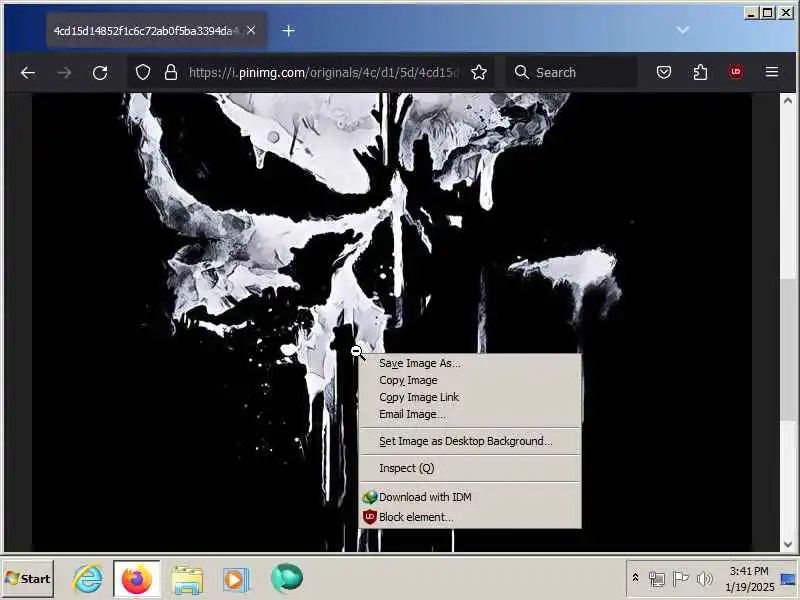Open the volume speaker icon
Screen dimensions: 800x600
click(705, 579)
